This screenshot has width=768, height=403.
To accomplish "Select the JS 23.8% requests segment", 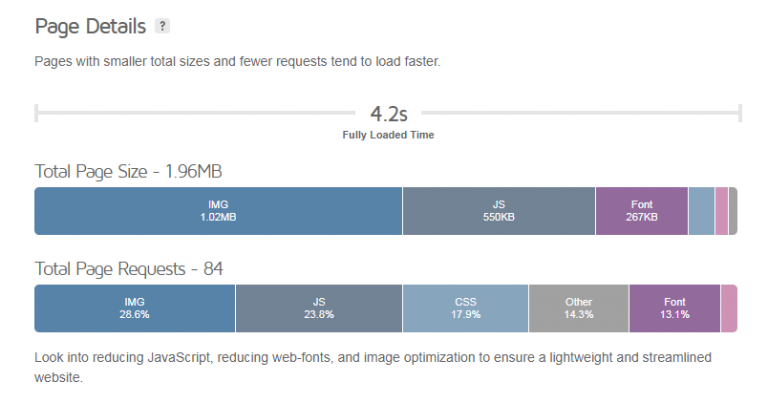I will click(318, 308).
